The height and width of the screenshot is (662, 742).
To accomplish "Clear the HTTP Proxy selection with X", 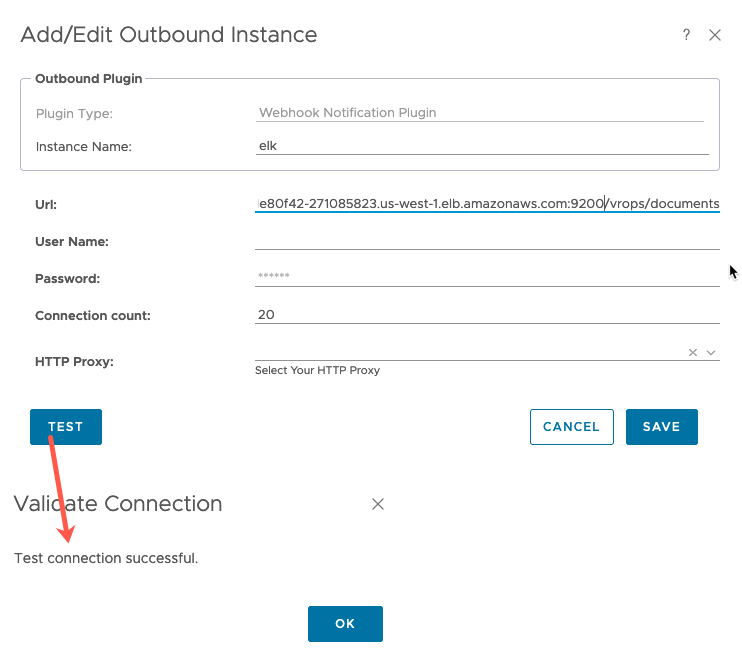I will (x=693, y=353).
